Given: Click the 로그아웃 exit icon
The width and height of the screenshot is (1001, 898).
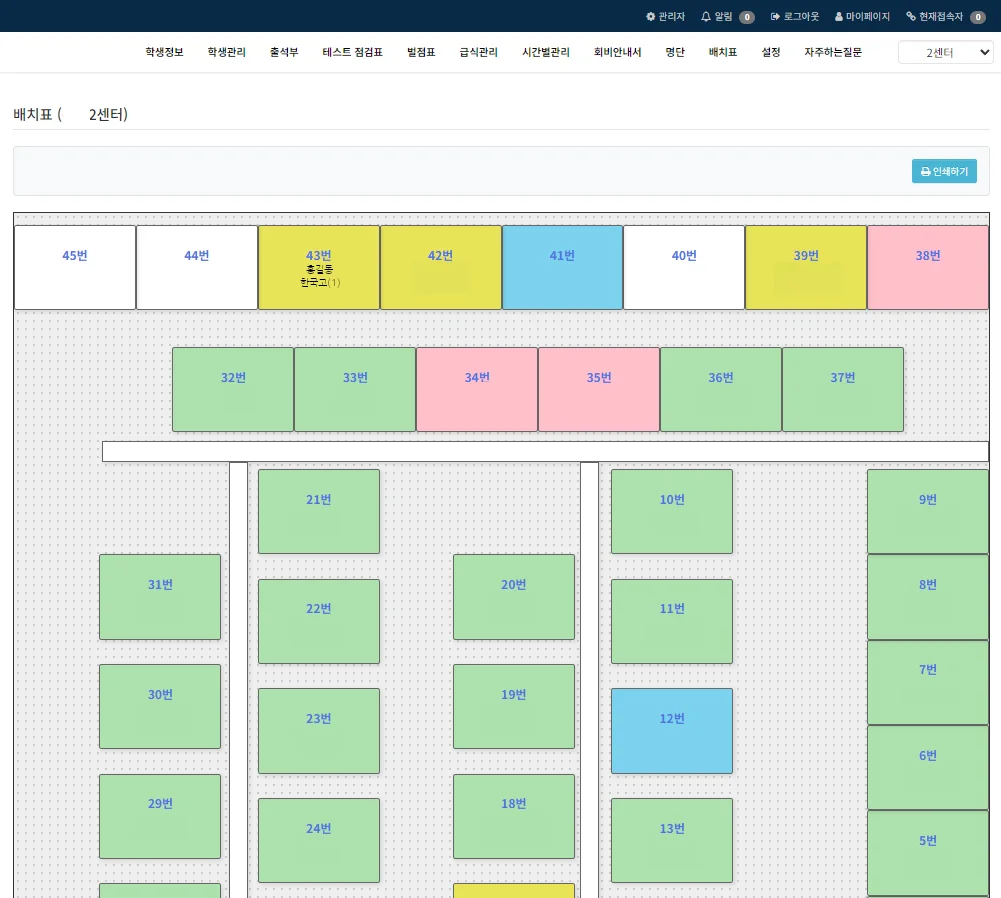Looking at the screenshot, I should (775, 17).
